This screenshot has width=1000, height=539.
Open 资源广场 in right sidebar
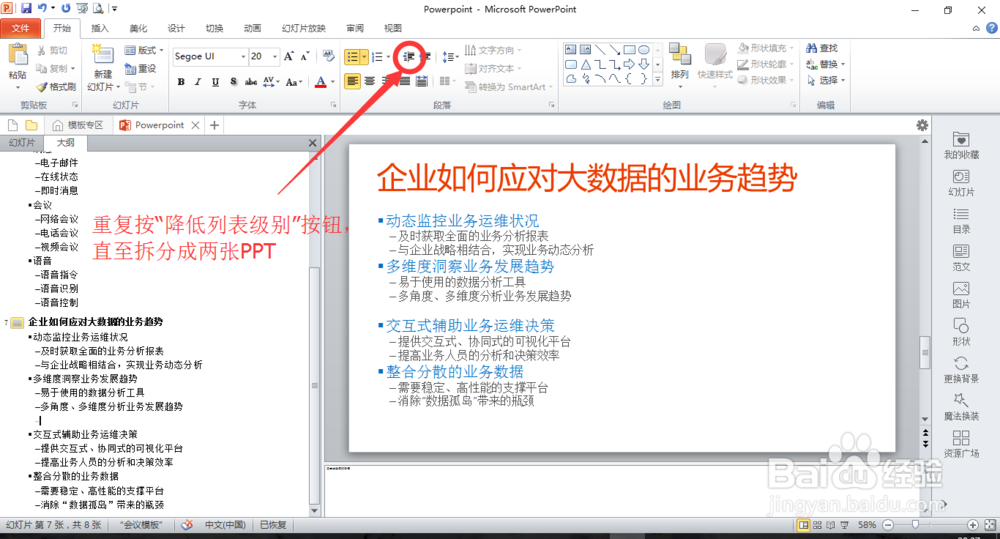[x=961, y=444]
